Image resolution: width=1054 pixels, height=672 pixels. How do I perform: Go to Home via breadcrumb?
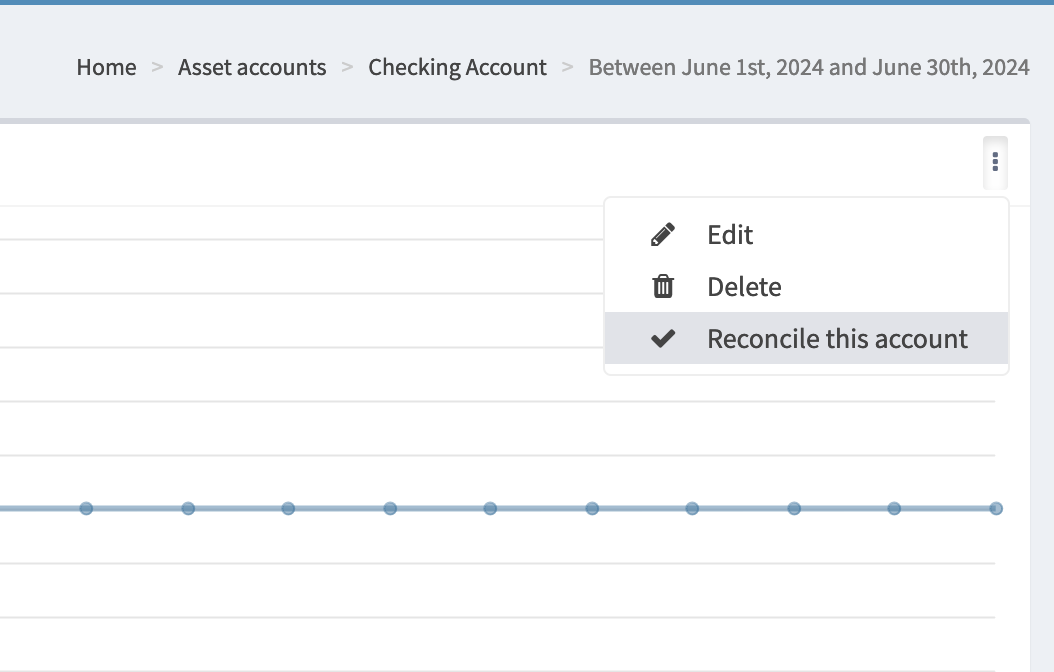[106, 67]
